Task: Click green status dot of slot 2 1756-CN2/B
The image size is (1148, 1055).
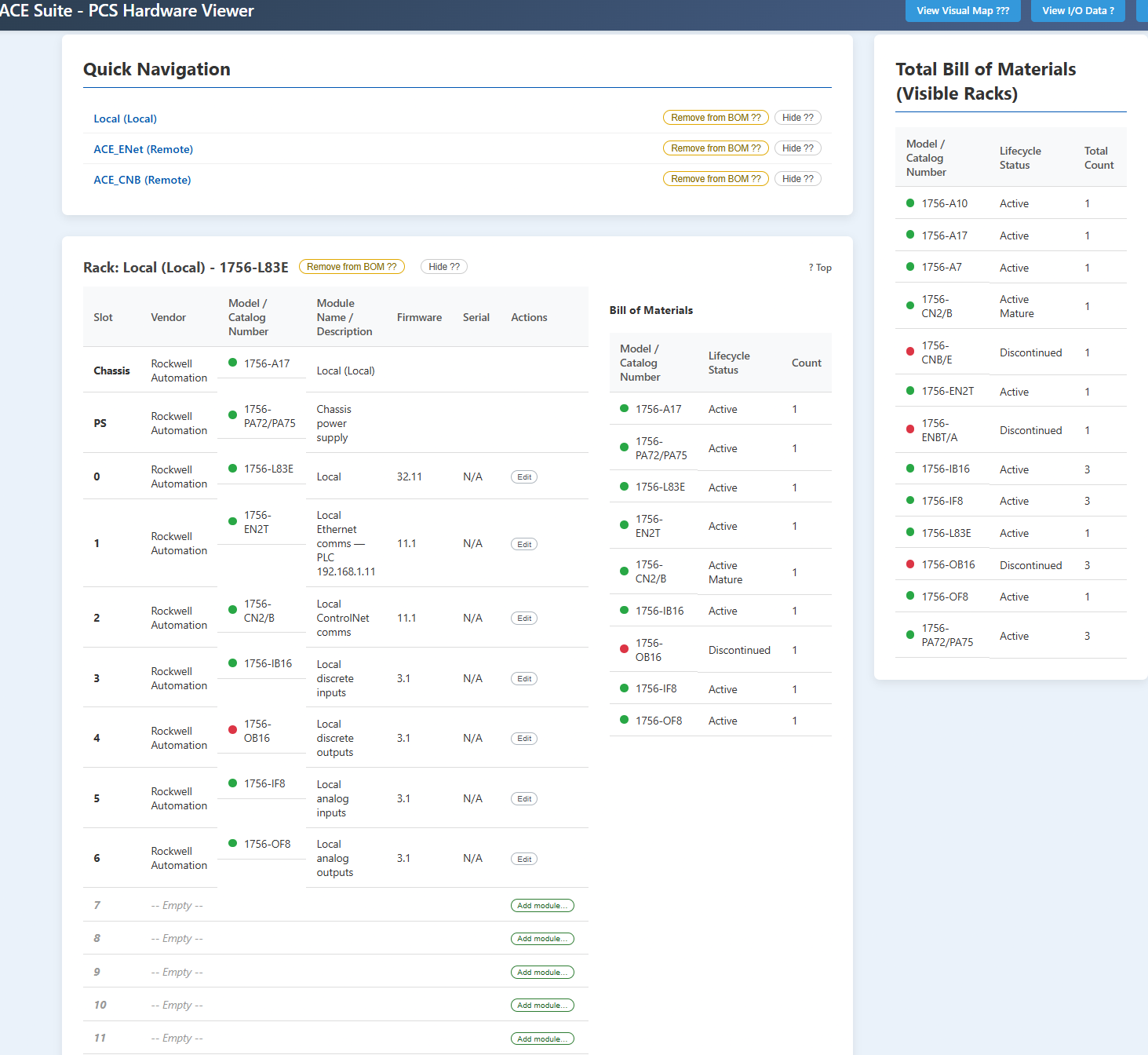Action: [x=232, y=610]
